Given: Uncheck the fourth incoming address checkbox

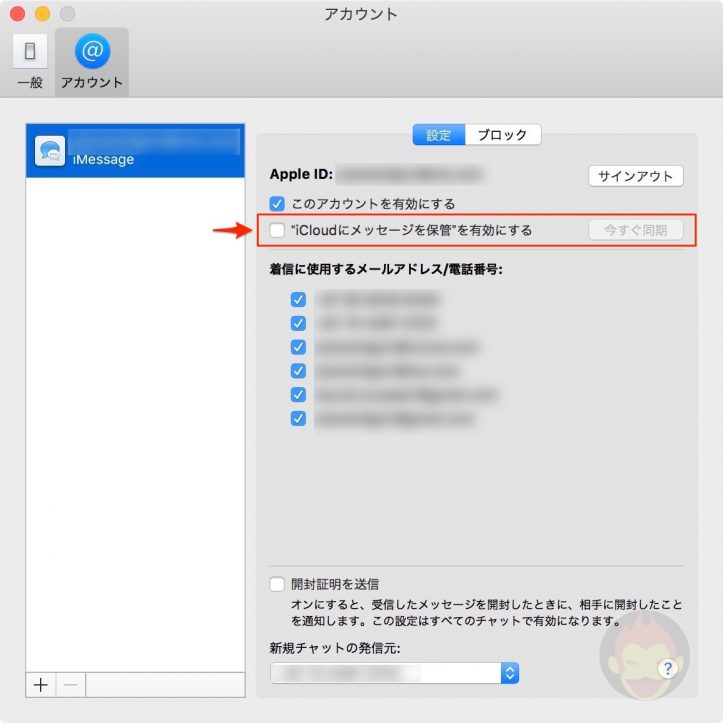Looking at the screenshot, I should [x=298, y=371].
